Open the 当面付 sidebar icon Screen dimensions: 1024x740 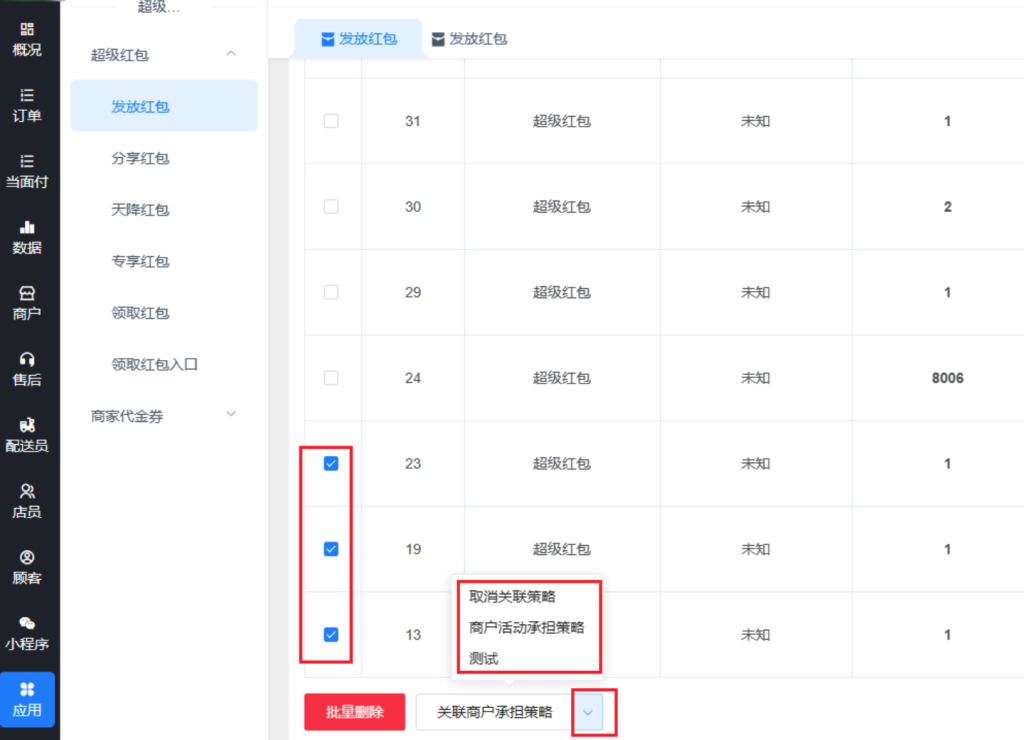point(27,161)
